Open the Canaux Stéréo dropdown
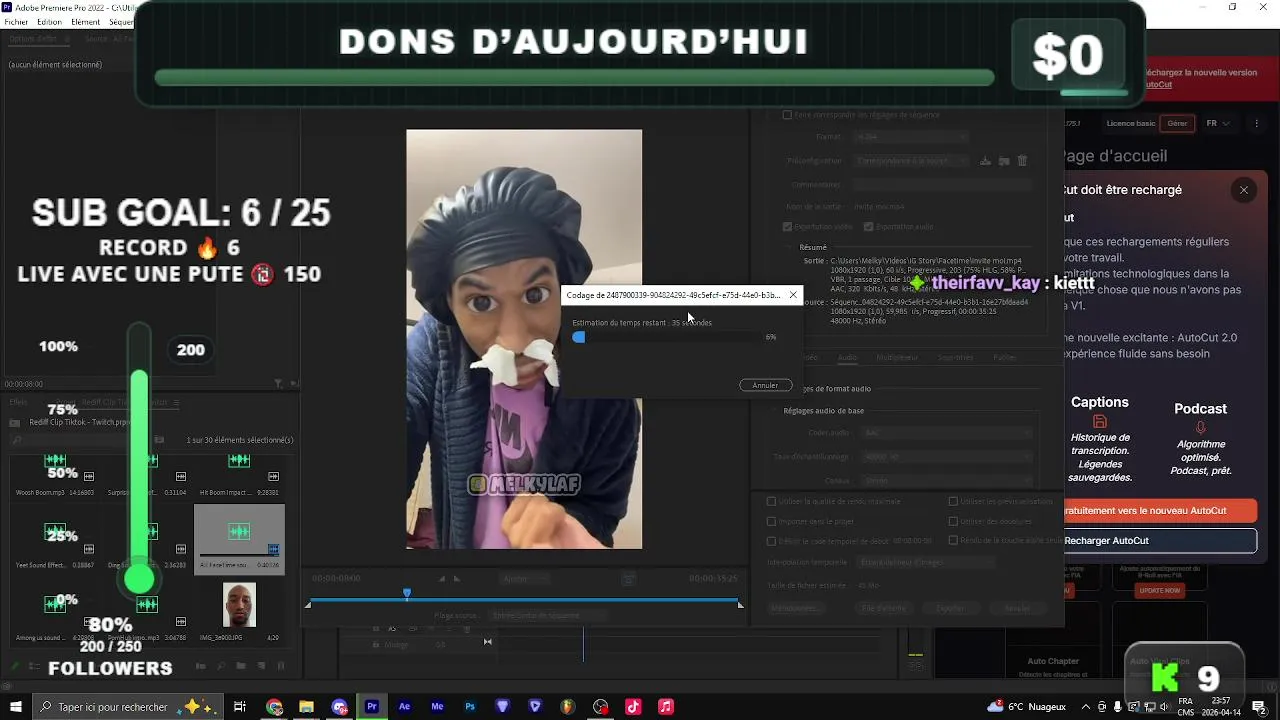Image resolution: width=1280 pixels, height=720 pixels. [x=945, y=480]
